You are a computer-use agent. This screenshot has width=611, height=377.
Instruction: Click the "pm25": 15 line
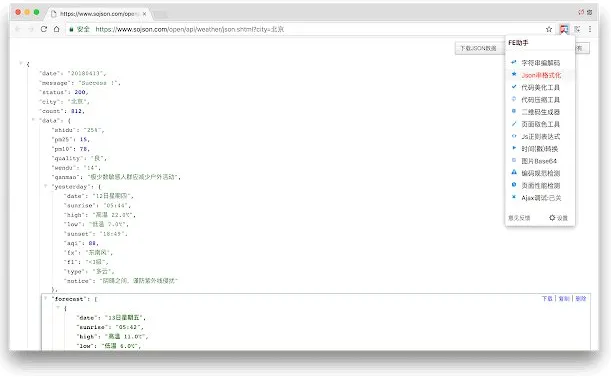(x=71, y=140)
